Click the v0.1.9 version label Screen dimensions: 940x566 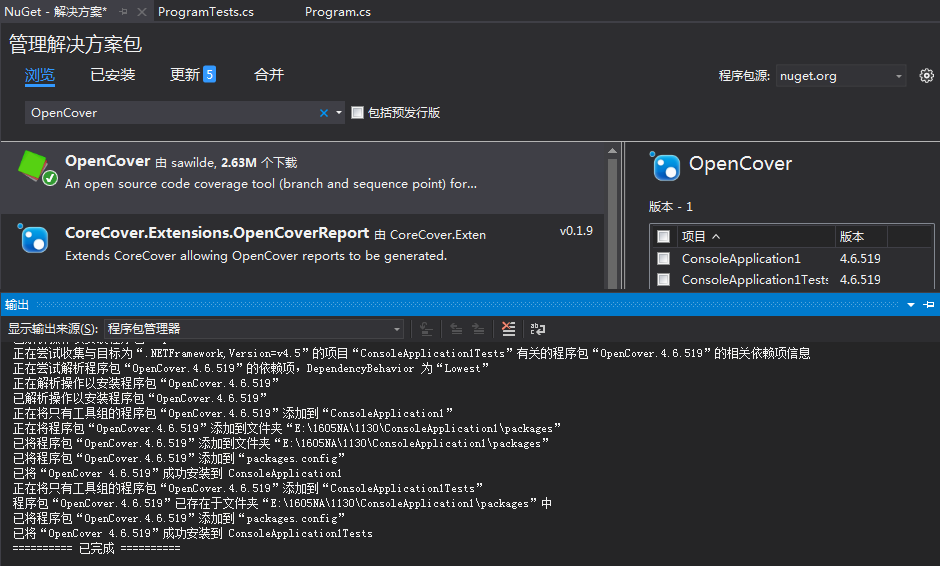pos(576,231)
